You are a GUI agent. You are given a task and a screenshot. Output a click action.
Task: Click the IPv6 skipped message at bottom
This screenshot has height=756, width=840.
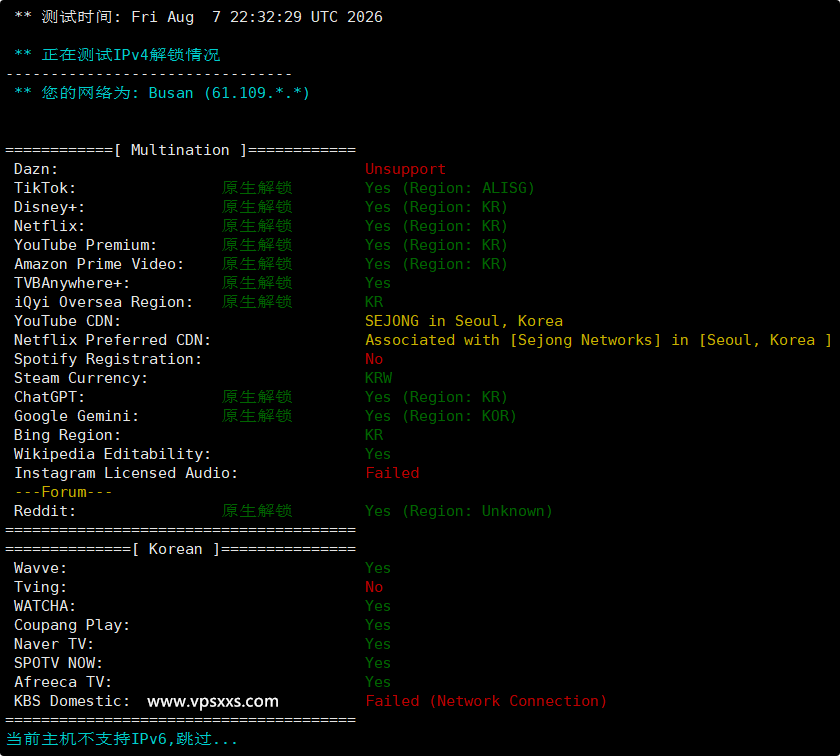[122, 739]
